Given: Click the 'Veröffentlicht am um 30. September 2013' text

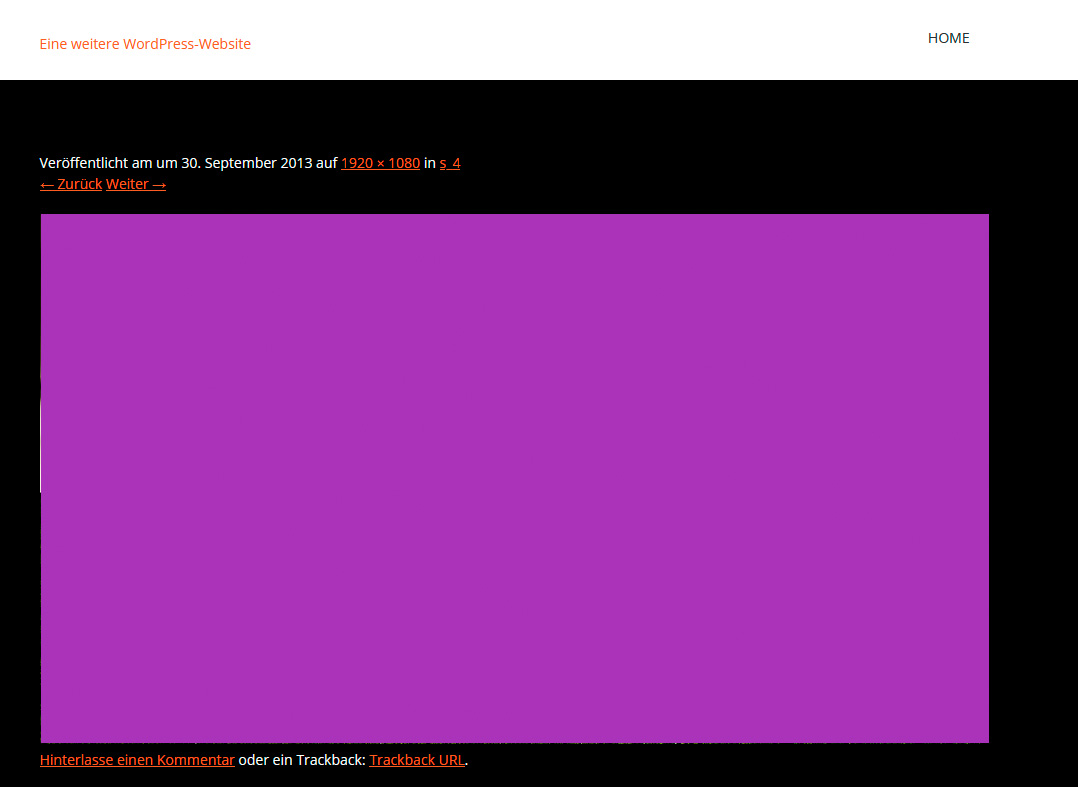Looking at the screenshot, I should [175, 163].
